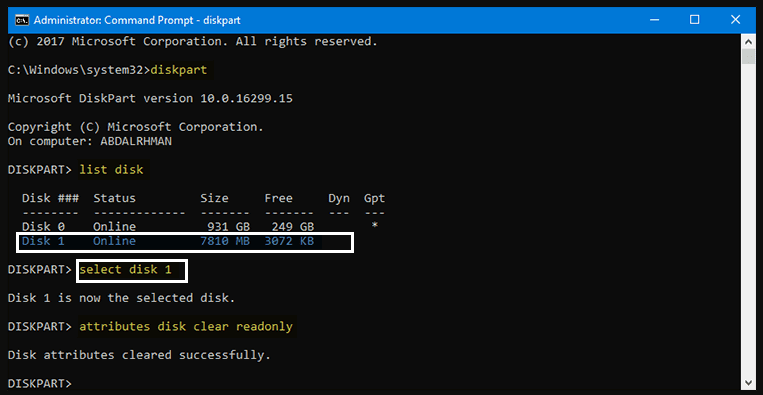Click the '7810 MB' size value
Image resolution: width=763 pixels, height=395 pixels.
225,241
